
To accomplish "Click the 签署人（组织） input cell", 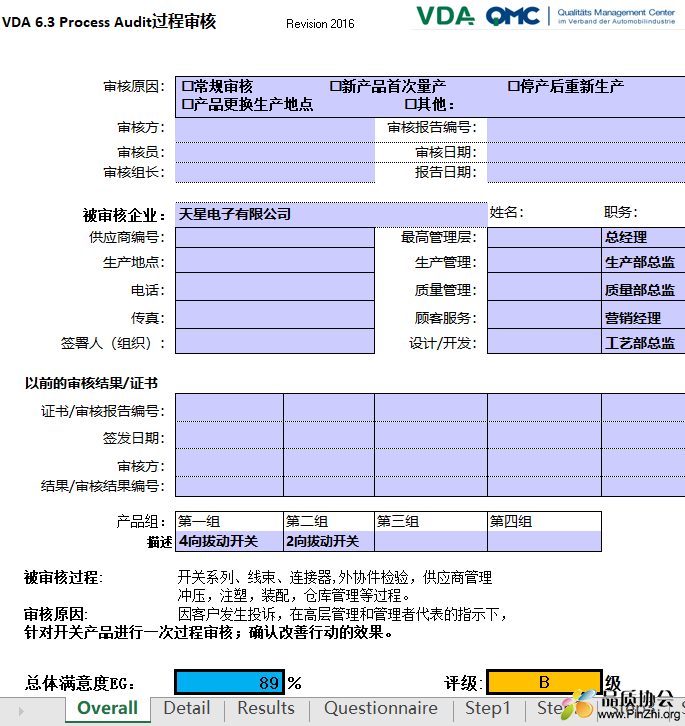I will click(275, 341).
